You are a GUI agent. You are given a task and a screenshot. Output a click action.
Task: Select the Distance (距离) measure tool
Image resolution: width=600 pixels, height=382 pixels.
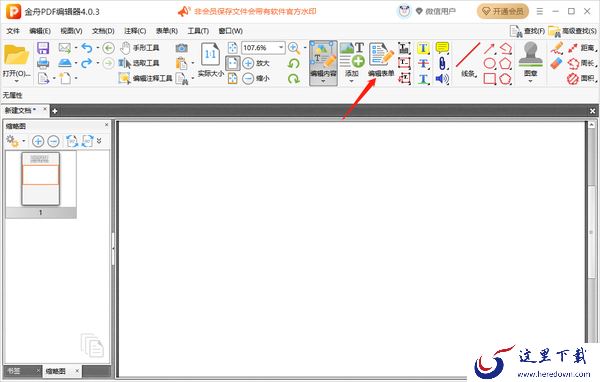click(x=582, y=48)
